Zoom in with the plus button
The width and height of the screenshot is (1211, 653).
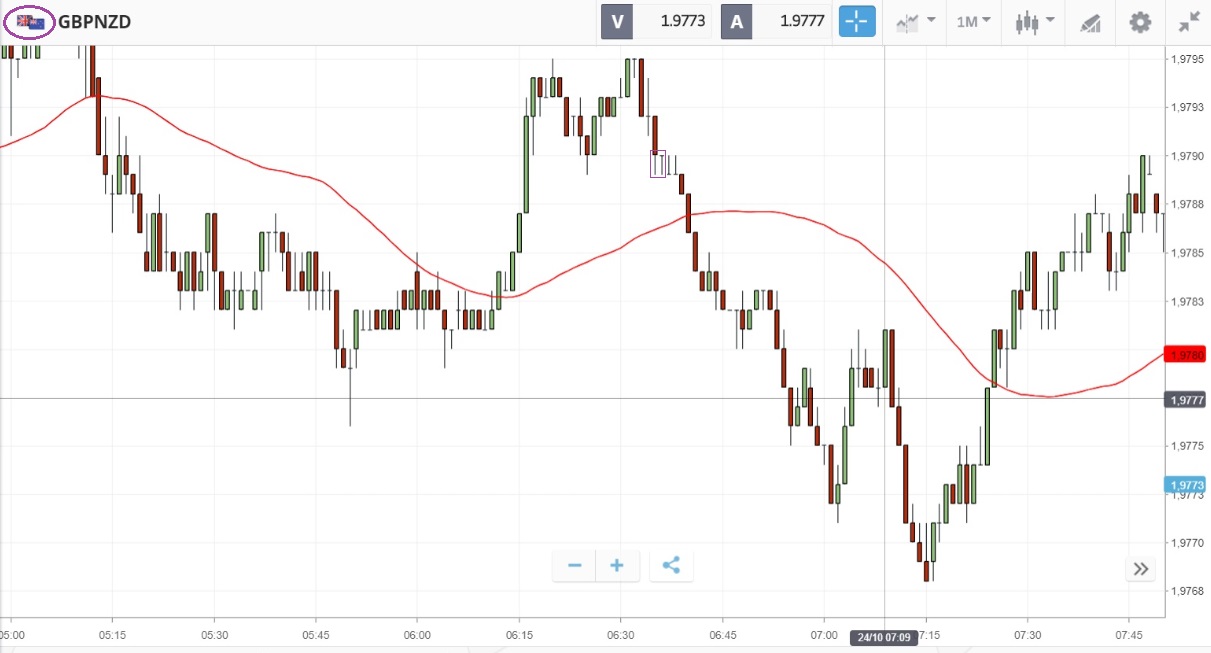click(617, 566)
